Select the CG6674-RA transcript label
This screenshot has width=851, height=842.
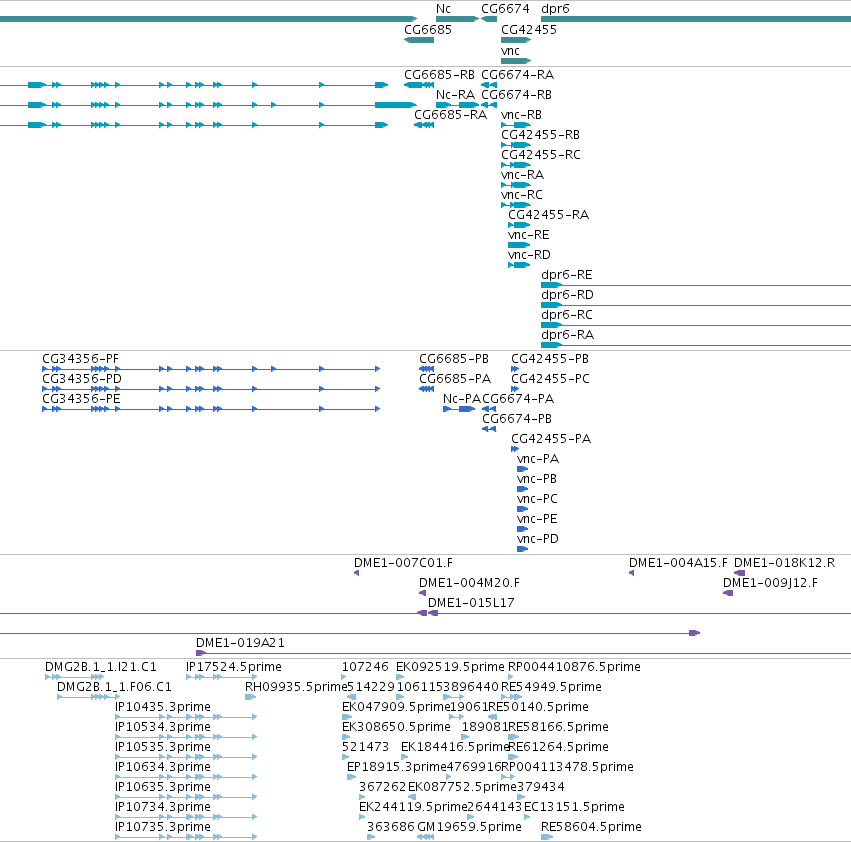(x=518, y=75)
